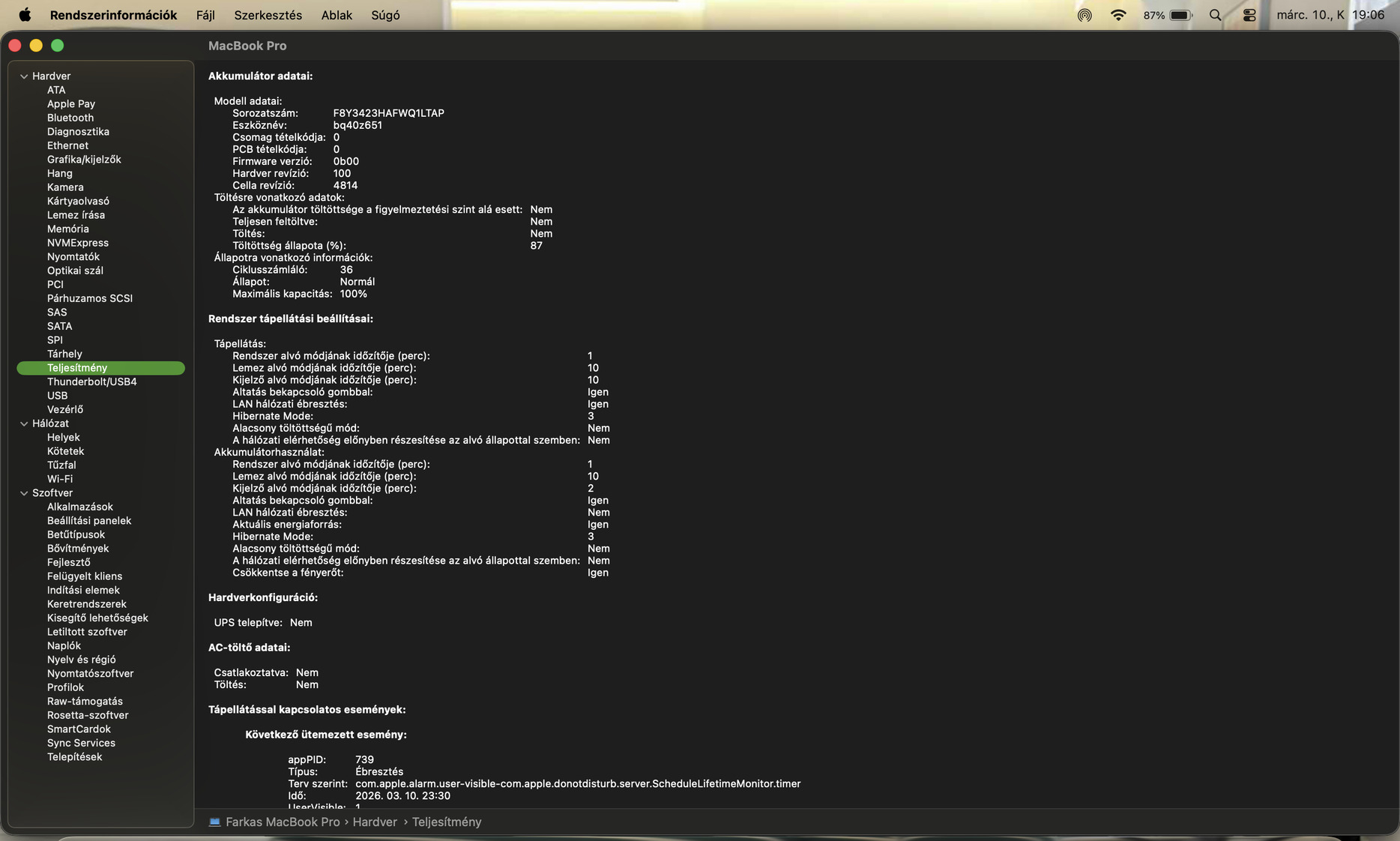Select Bluetooth in the sidebar
This screenshot has height=841, width=1400.
point(70,118)
